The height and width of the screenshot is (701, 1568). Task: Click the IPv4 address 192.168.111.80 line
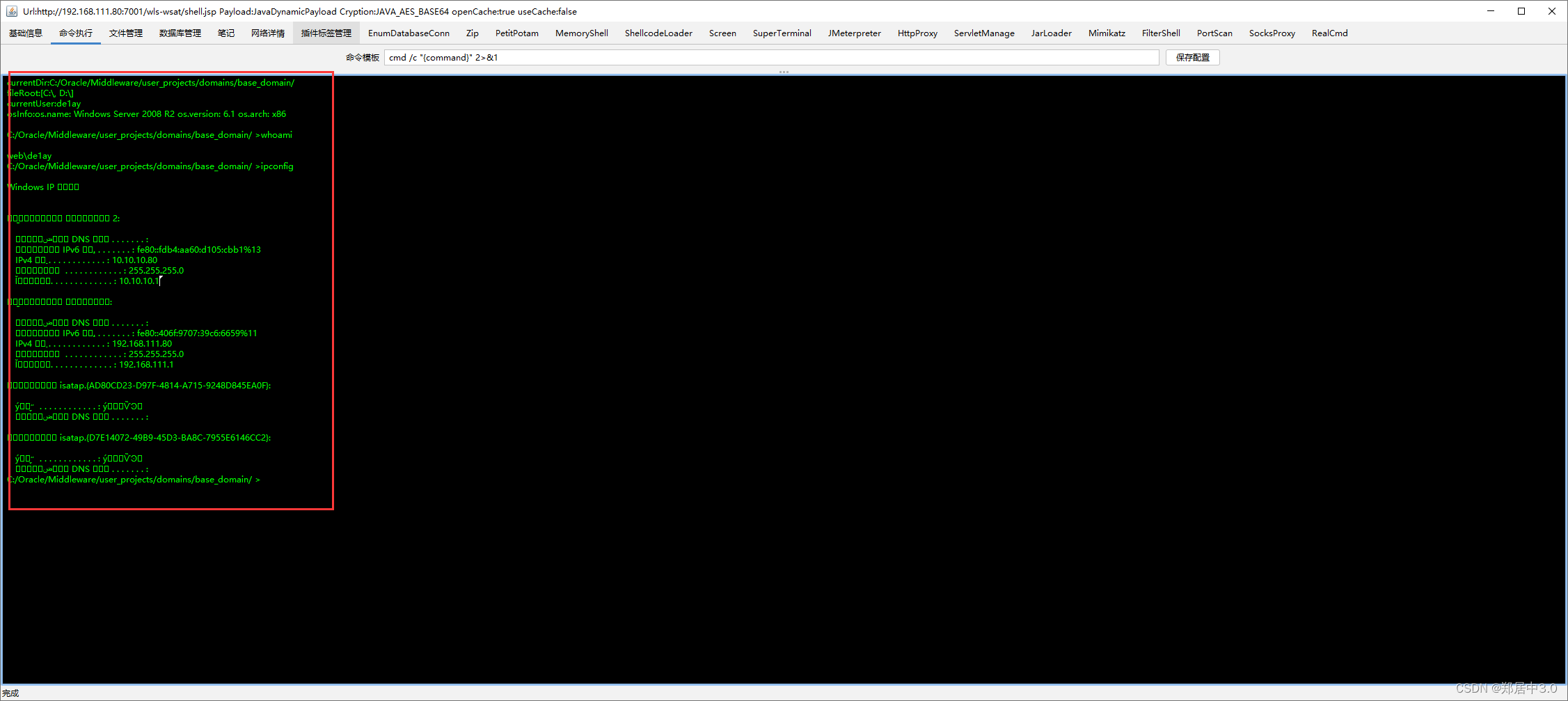click(x=93, y=344)
